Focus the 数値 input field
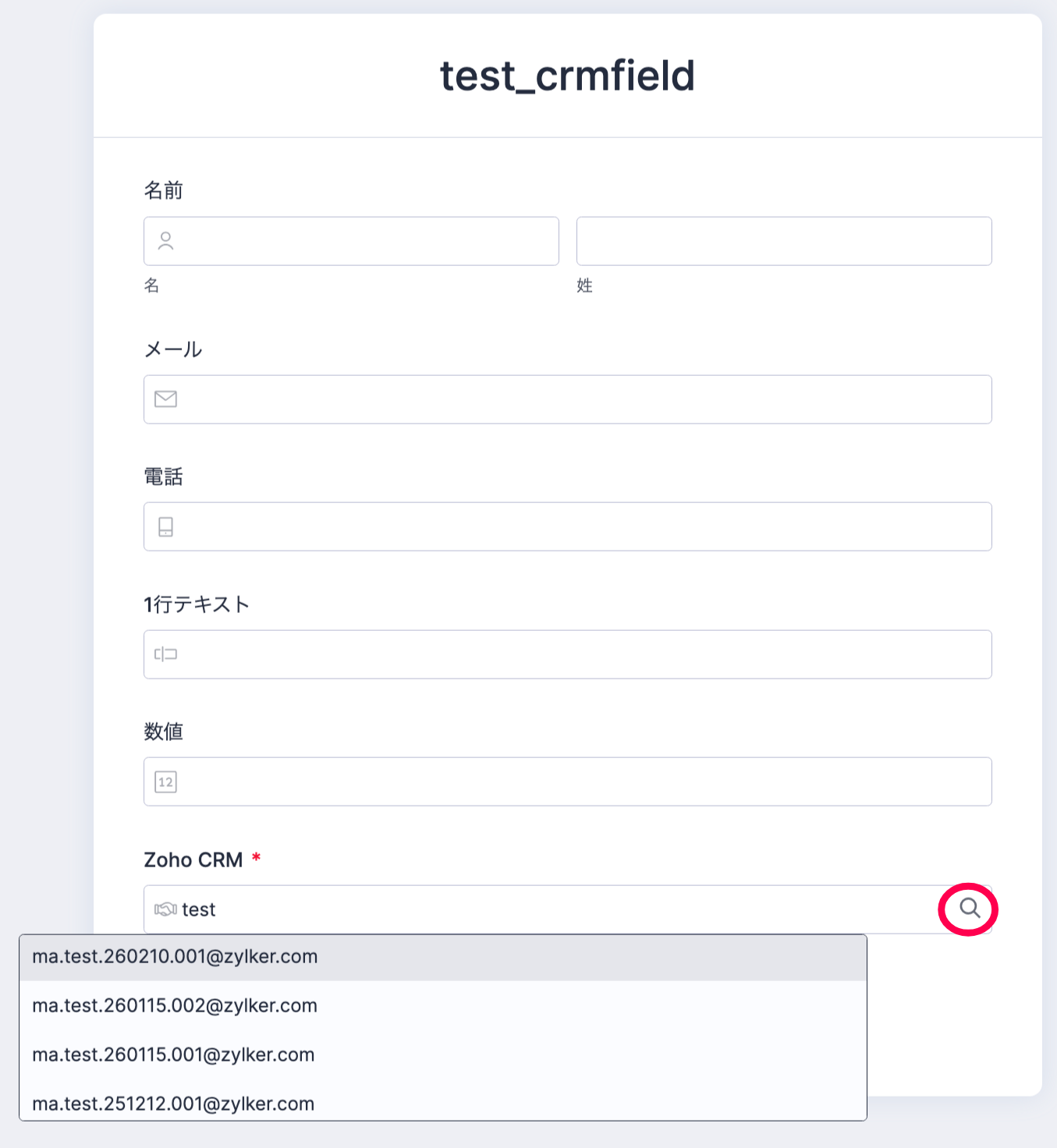 [577, 781]
